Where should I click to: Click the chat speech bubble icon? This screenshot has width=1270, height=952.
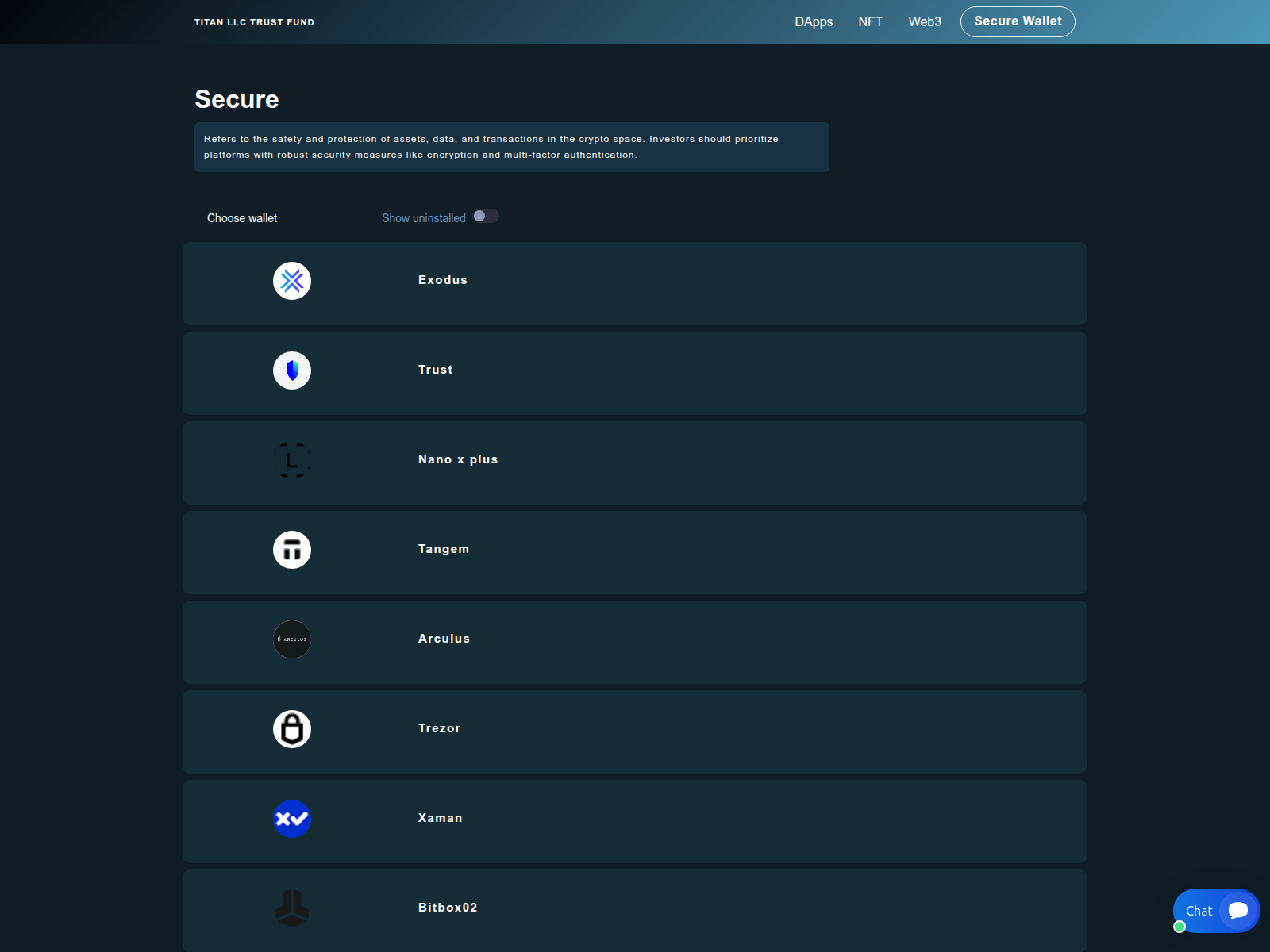click(x=1238, y=911)
